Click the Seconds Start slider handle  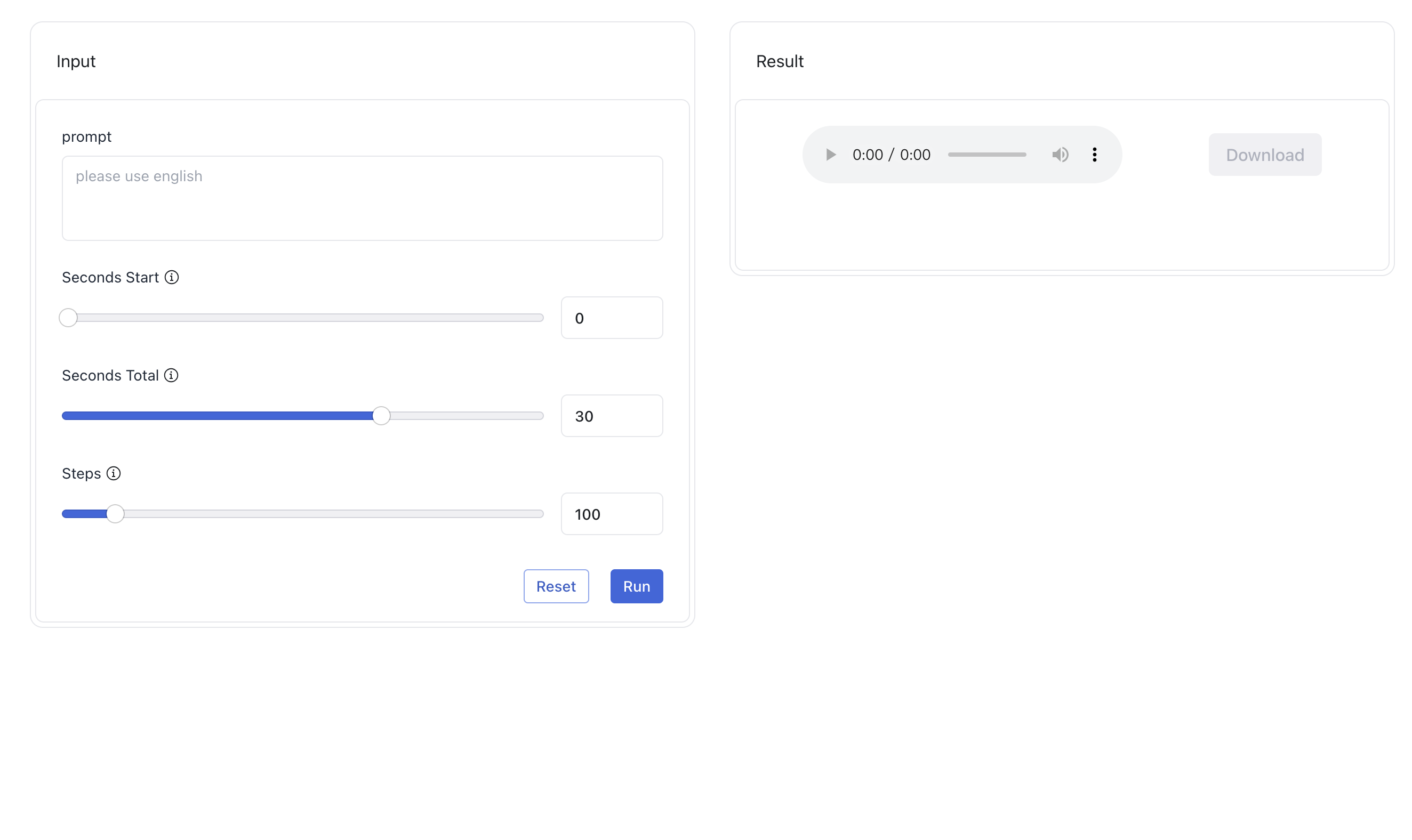[70, 317]
